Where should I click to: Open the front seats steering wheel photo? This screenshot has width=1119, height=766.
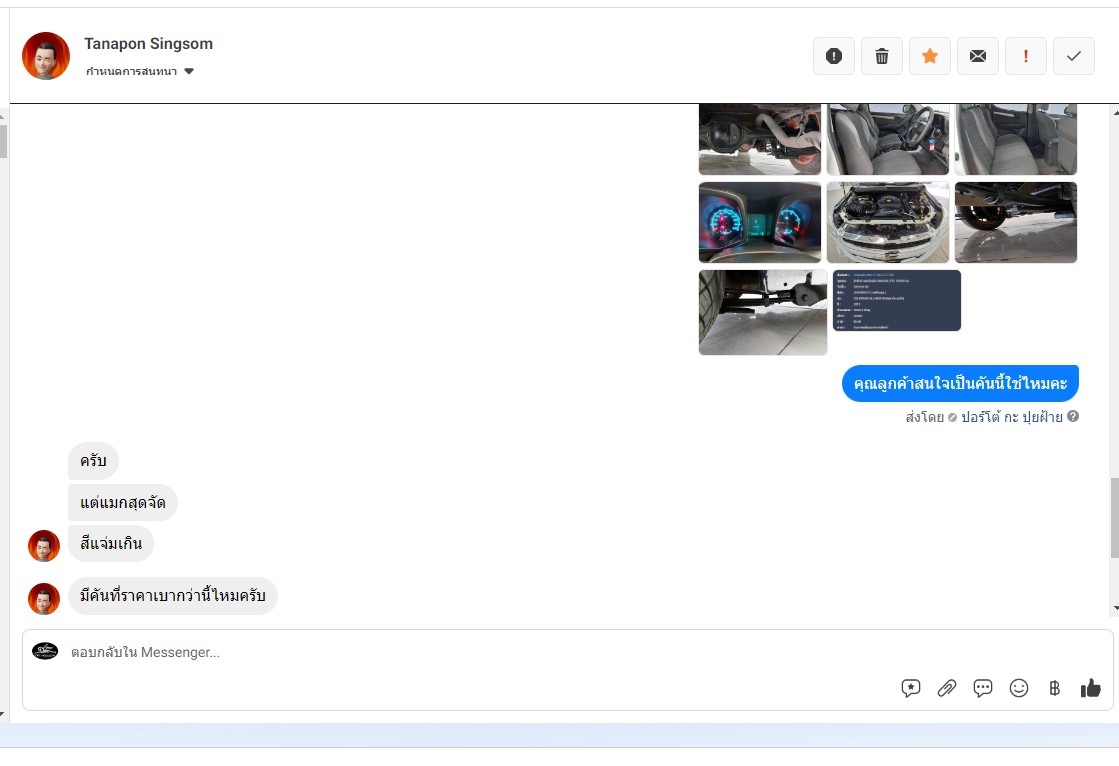pyautogui.click(x=888, y=139)
